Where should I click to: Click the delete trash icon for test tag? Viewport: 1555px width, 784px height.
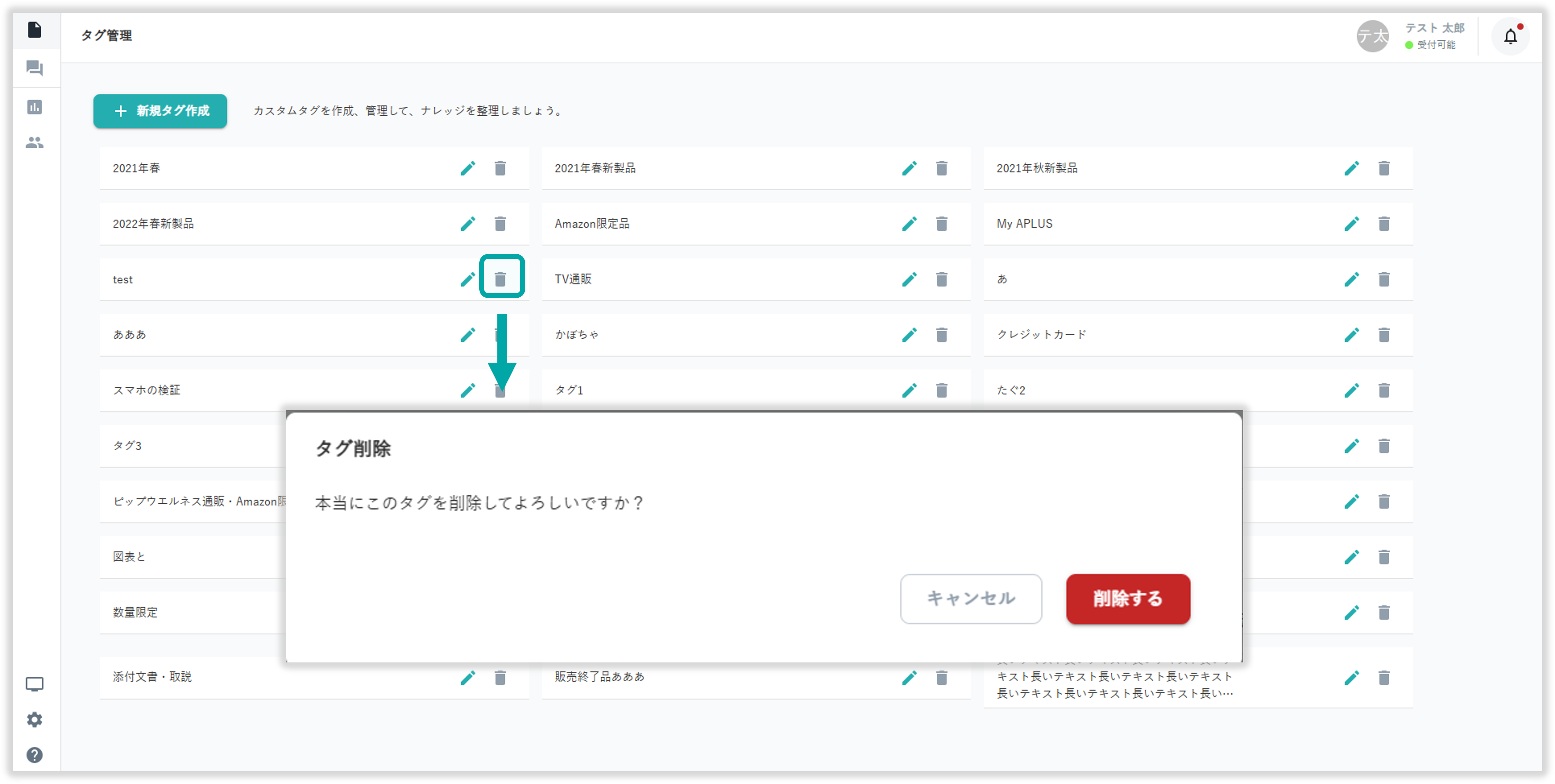tap(500, 279)
